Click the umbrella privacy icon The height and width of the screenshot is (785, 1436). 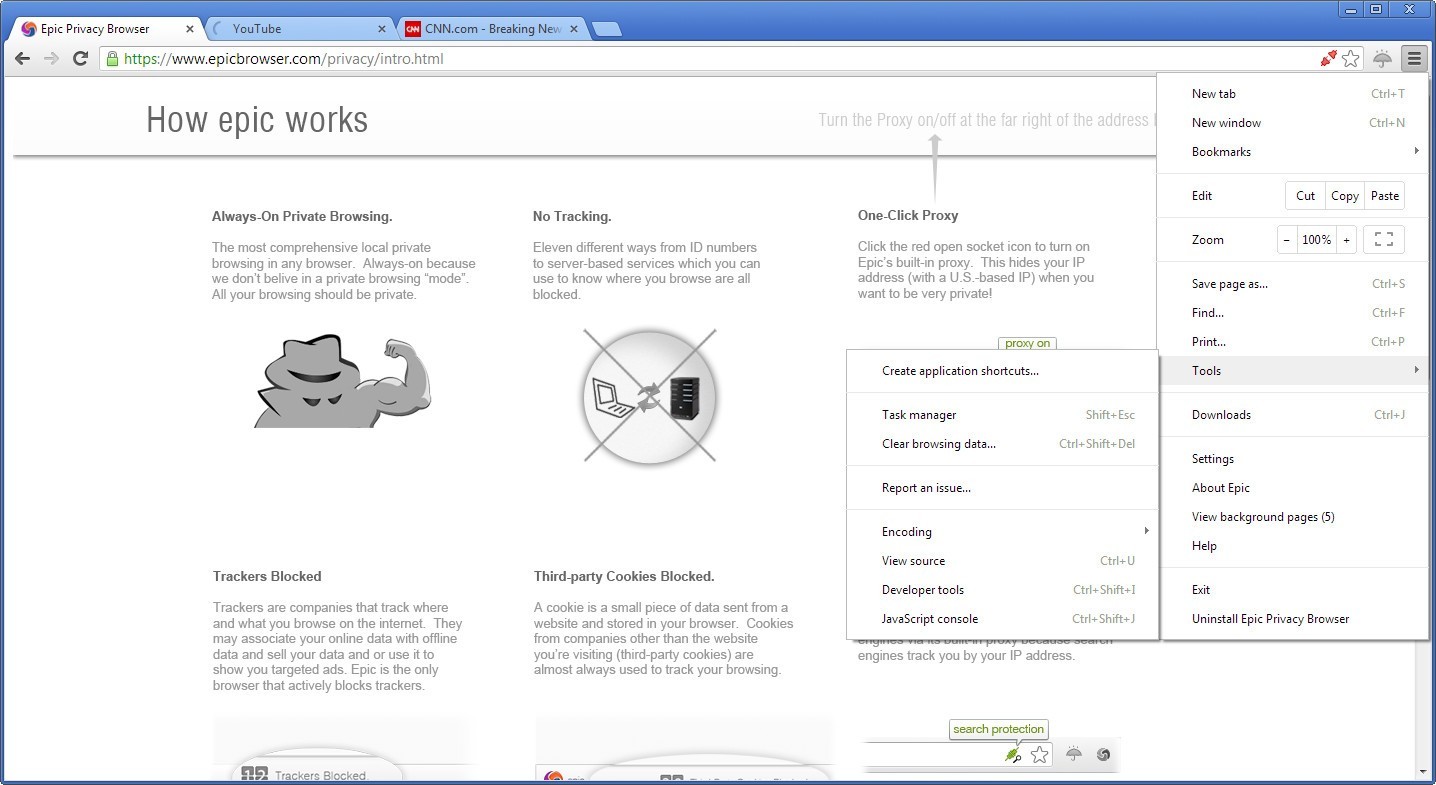[x=1383, y=59]
